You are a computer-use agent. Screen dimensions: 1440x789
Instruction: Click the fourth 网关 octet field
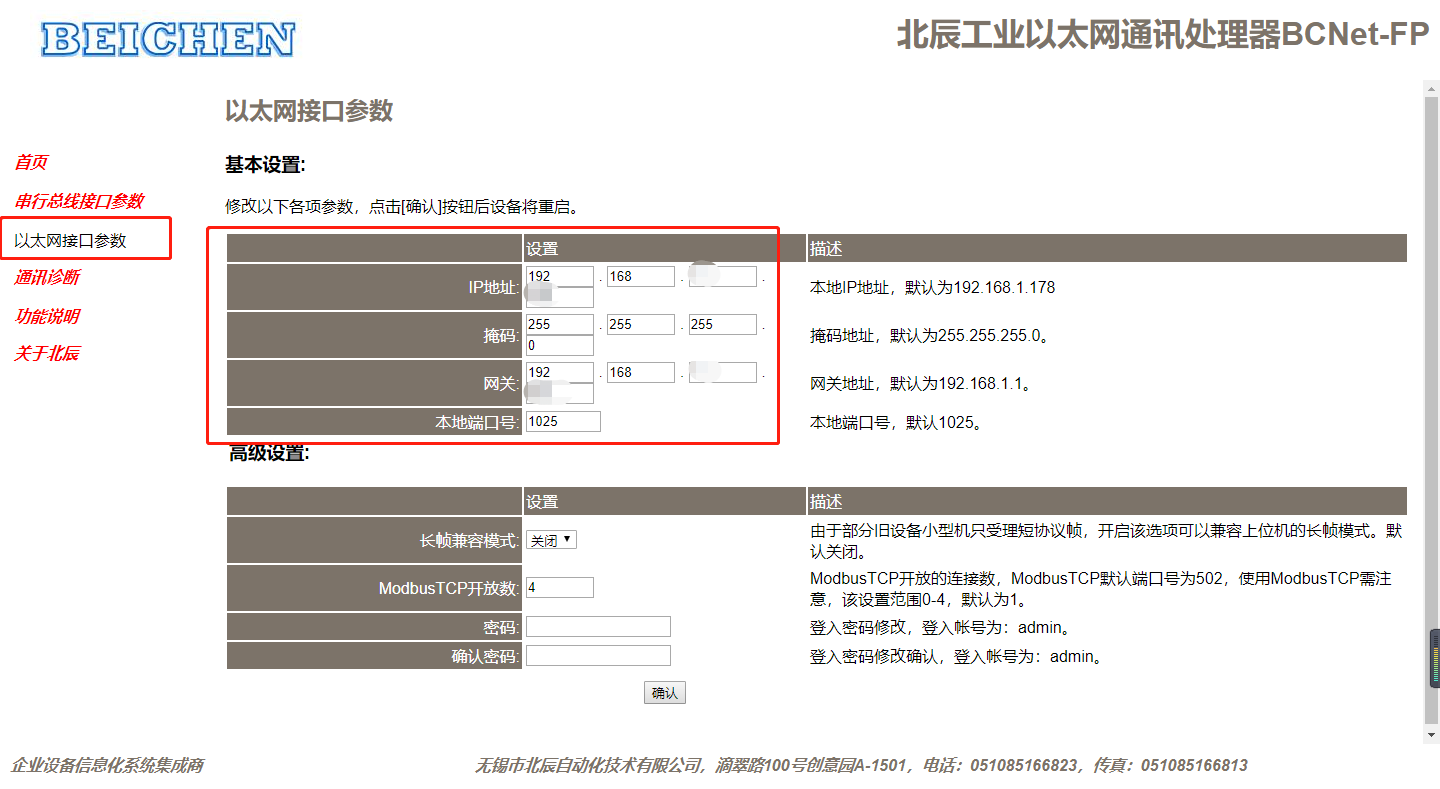(x=560, y=393)
